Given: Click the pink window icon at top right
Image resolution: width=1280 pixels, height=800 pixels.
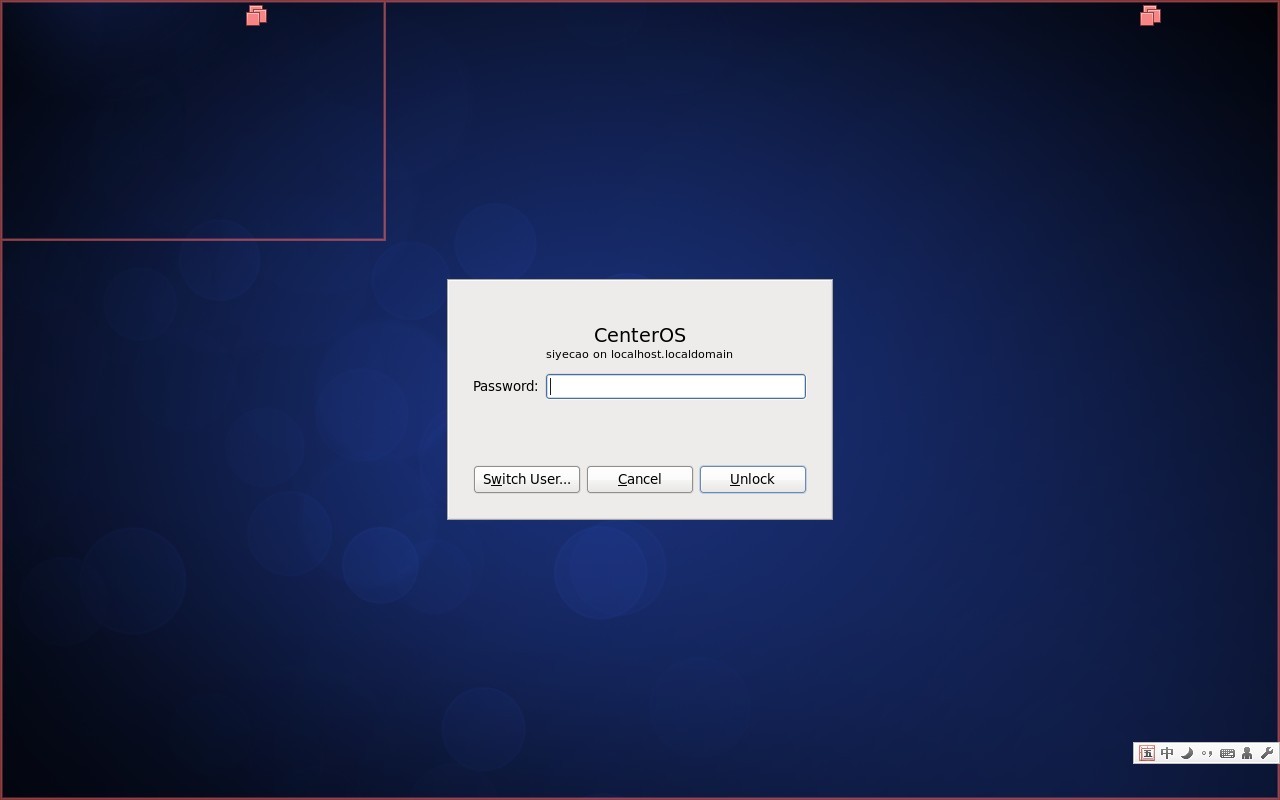Looking at the screenshot, I should 1150,15.
